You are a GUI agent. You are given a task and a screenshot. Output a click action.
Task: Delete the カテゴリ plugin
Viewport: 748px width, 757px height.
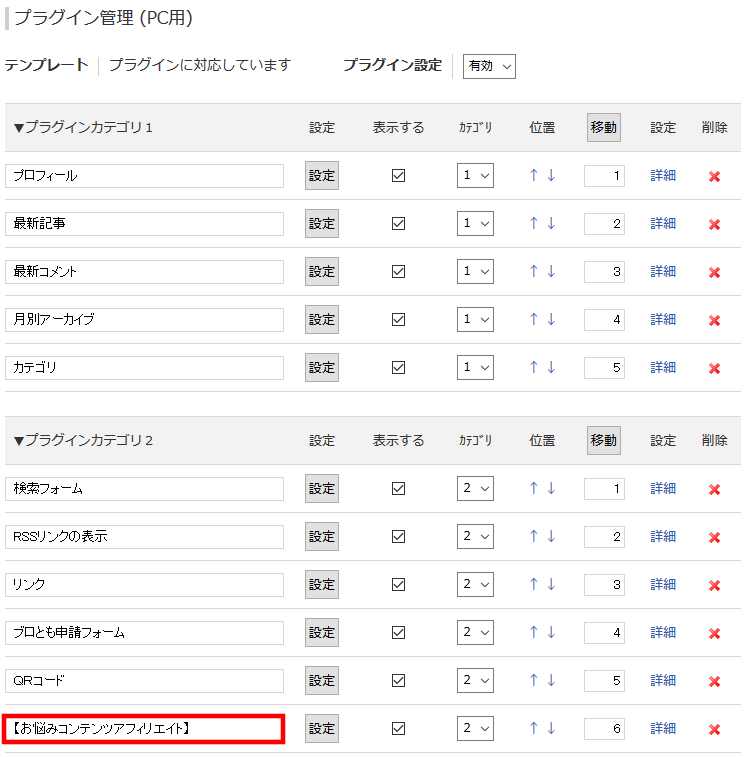point(714,368)
